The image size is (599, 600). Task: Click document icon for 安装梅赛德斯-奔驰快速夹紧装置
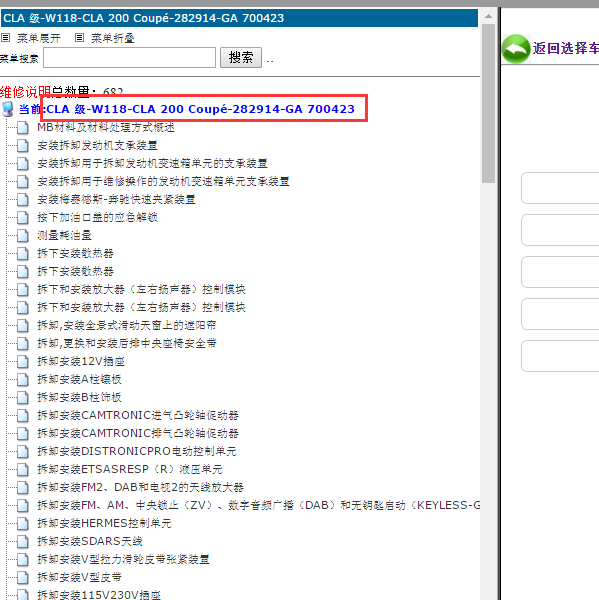pyautogui.click(x=23, y=199)
